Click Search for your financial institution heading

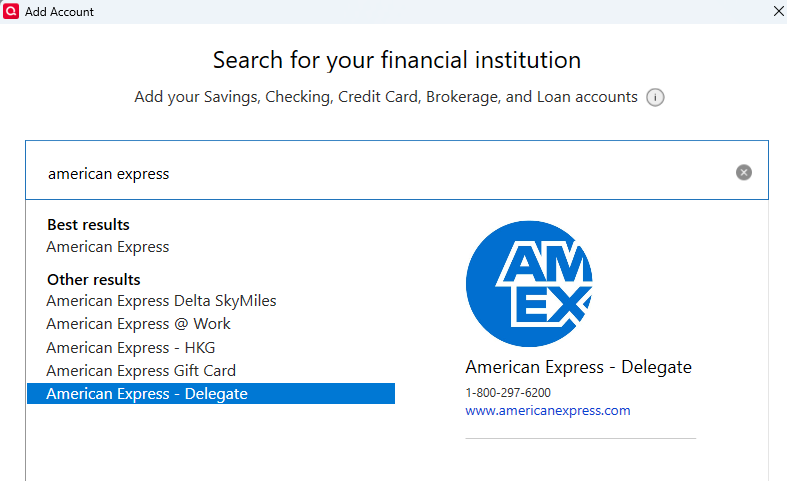pyautogui.click(x=396, y=60)
